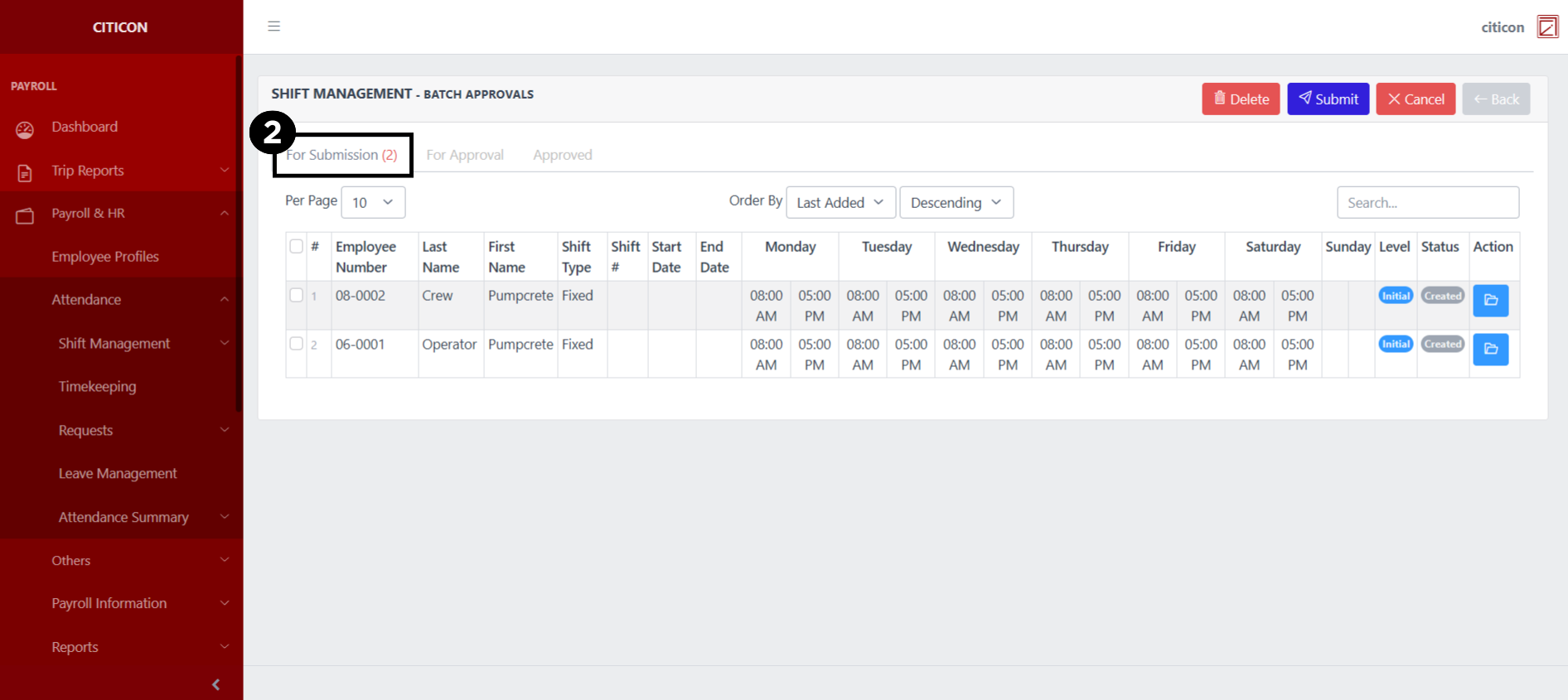Click the hamburger menu icon
This screenshot has height=700, width=1568.
click(273, 27)
